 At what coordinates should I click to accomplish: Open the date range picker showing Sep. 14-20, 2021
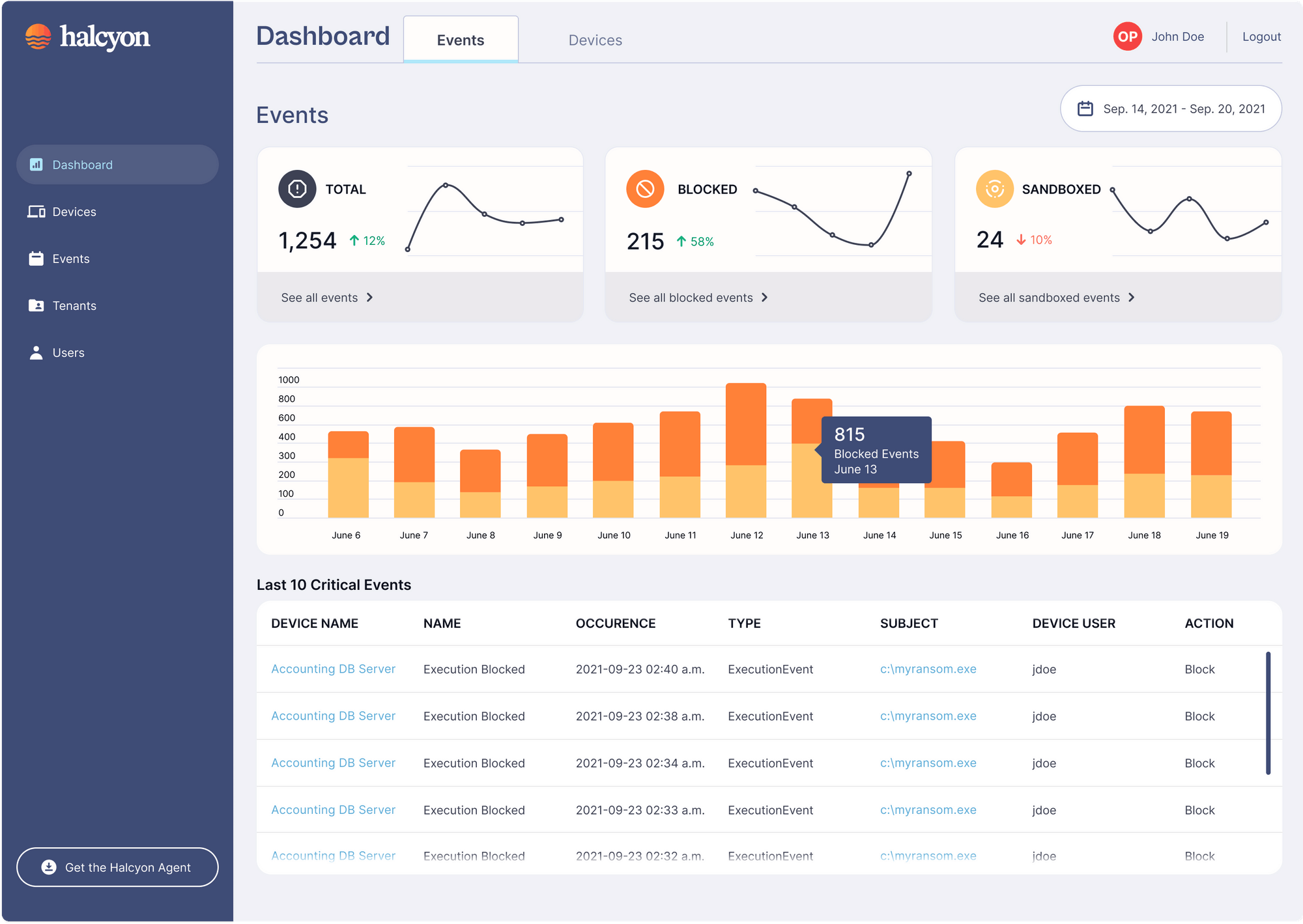click(x=1171, y=109)
